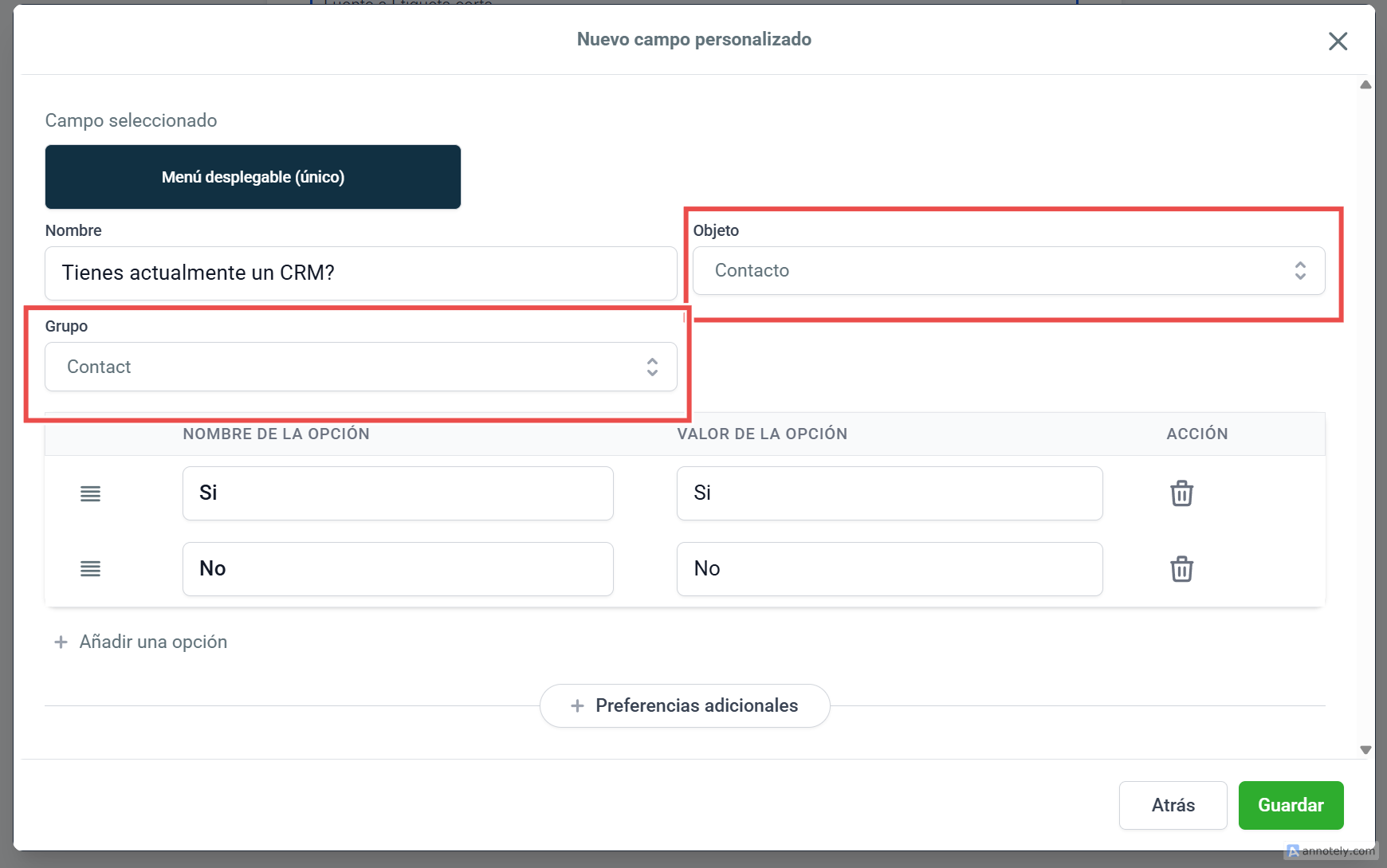Screen dimensions: 1387x868
Task: Open the Grupo dropdown
Action: pos(360,367)
